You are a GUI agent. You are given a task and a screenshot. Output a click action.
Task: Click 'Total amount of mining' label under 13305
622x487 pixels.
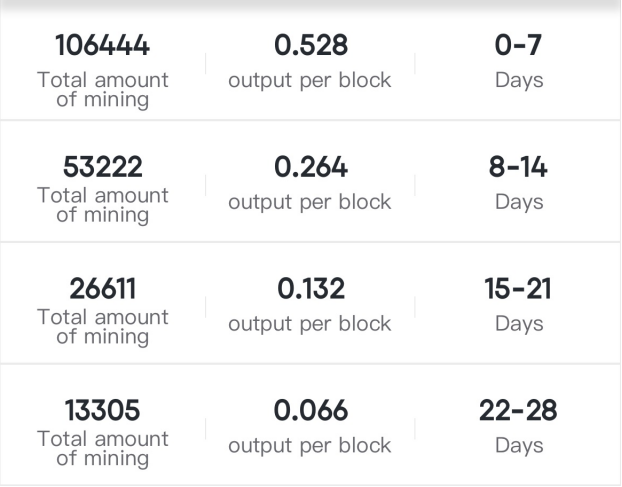coord(103,449)
